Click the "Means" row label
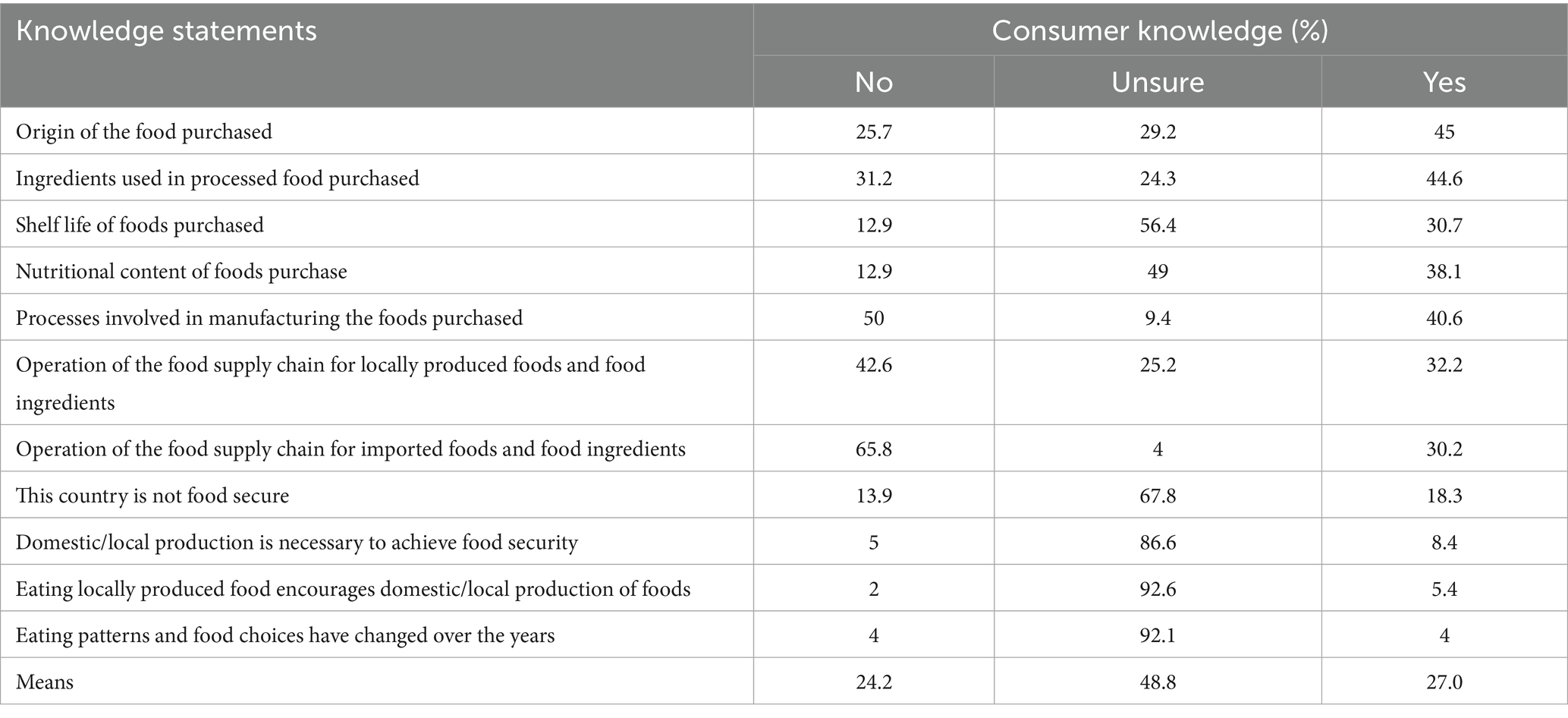 tap(45, 682)
